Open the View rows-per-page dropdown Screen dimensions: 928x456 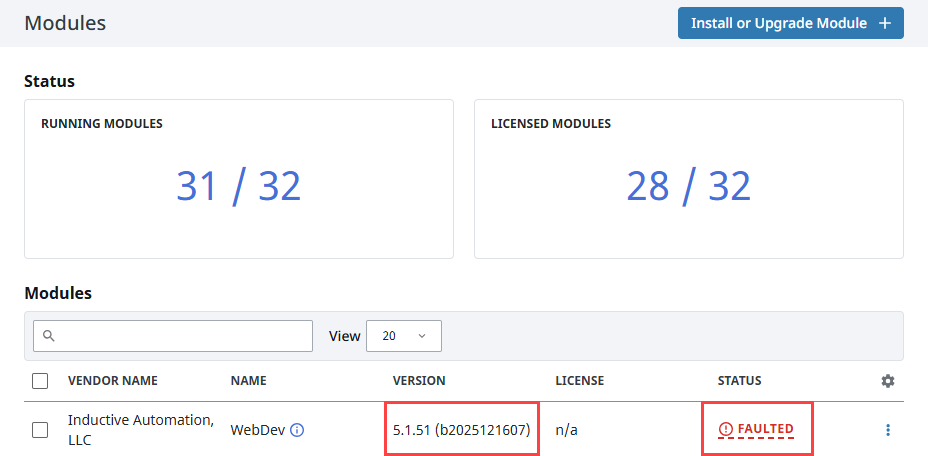click(x=404, y=336)
